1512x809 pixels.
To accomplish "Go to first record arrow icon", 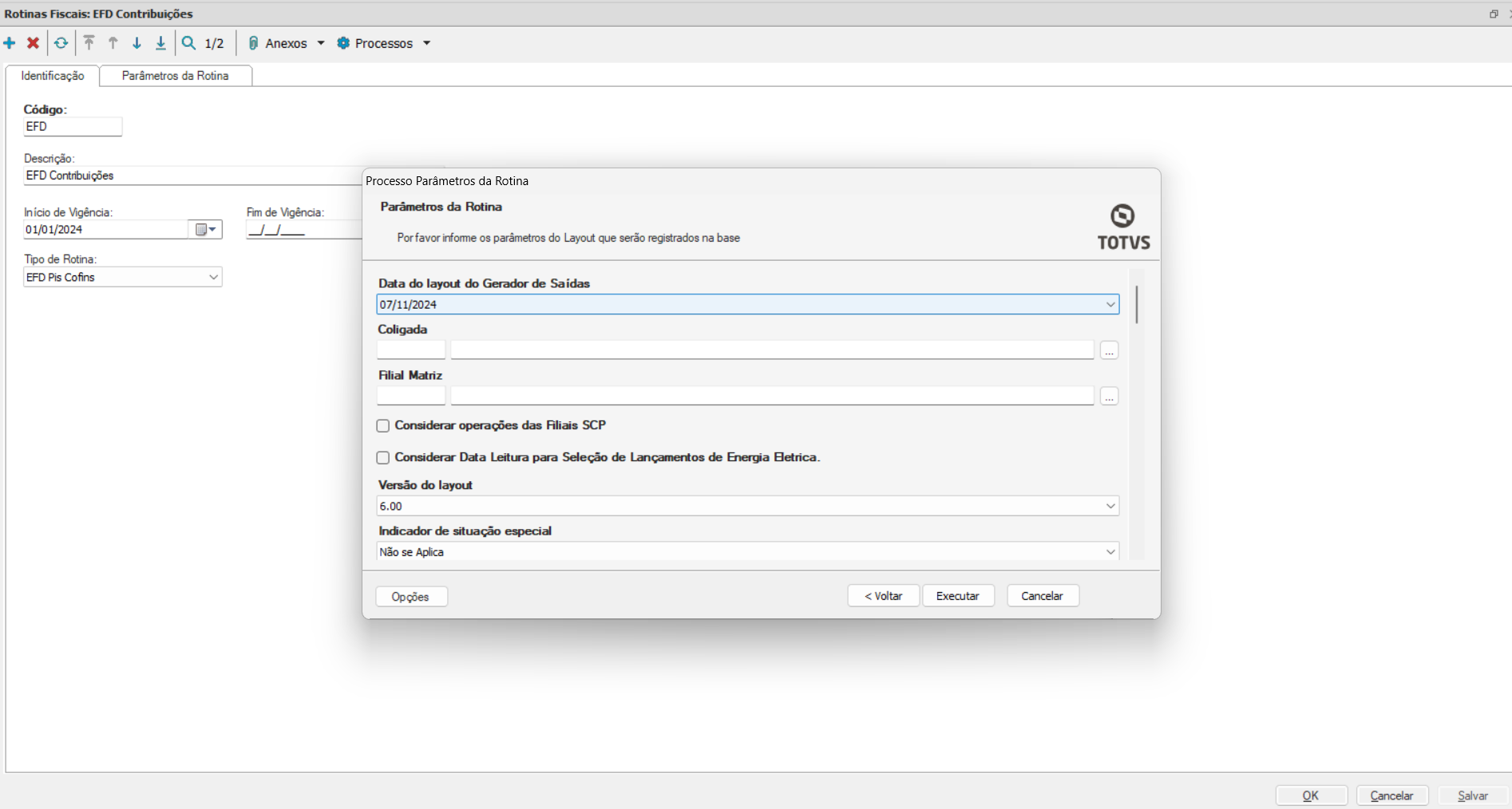I will (89, 43).
